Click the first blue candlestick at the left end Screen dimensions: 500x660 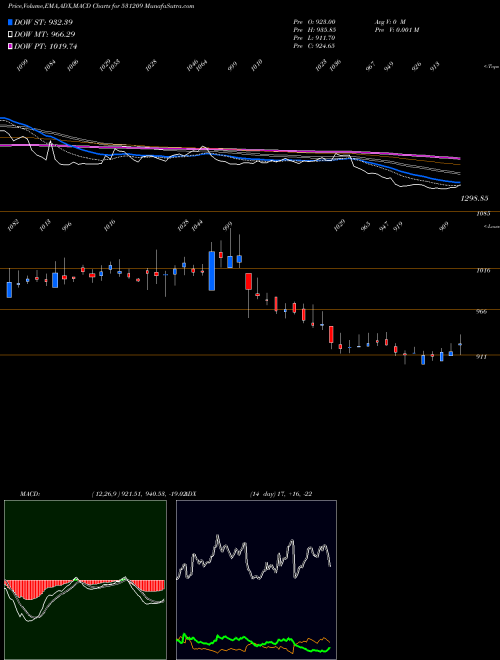pos(9,290)
